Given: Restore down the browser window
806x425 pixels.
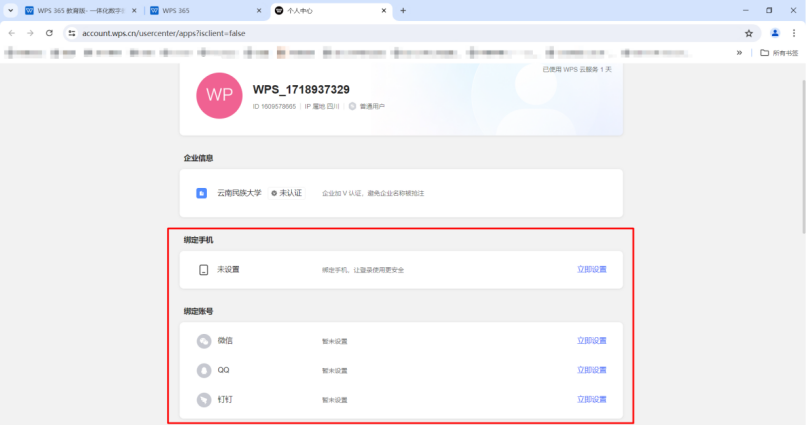Looking at the screenshot, I should tap(769, 10).
